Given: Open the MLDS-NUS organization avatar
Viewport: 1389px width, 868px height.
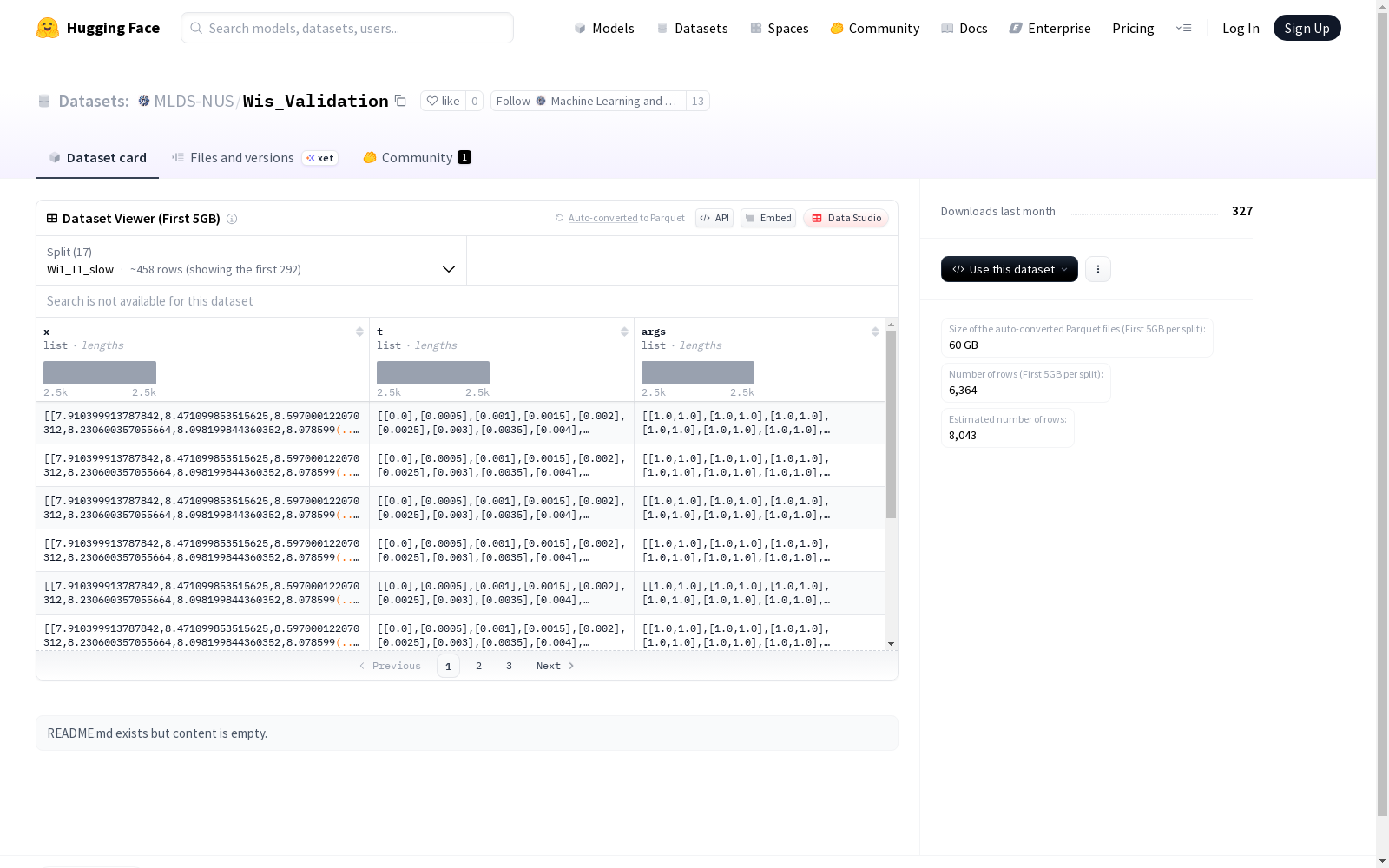Looking at the screenshot, I should 144,101.
